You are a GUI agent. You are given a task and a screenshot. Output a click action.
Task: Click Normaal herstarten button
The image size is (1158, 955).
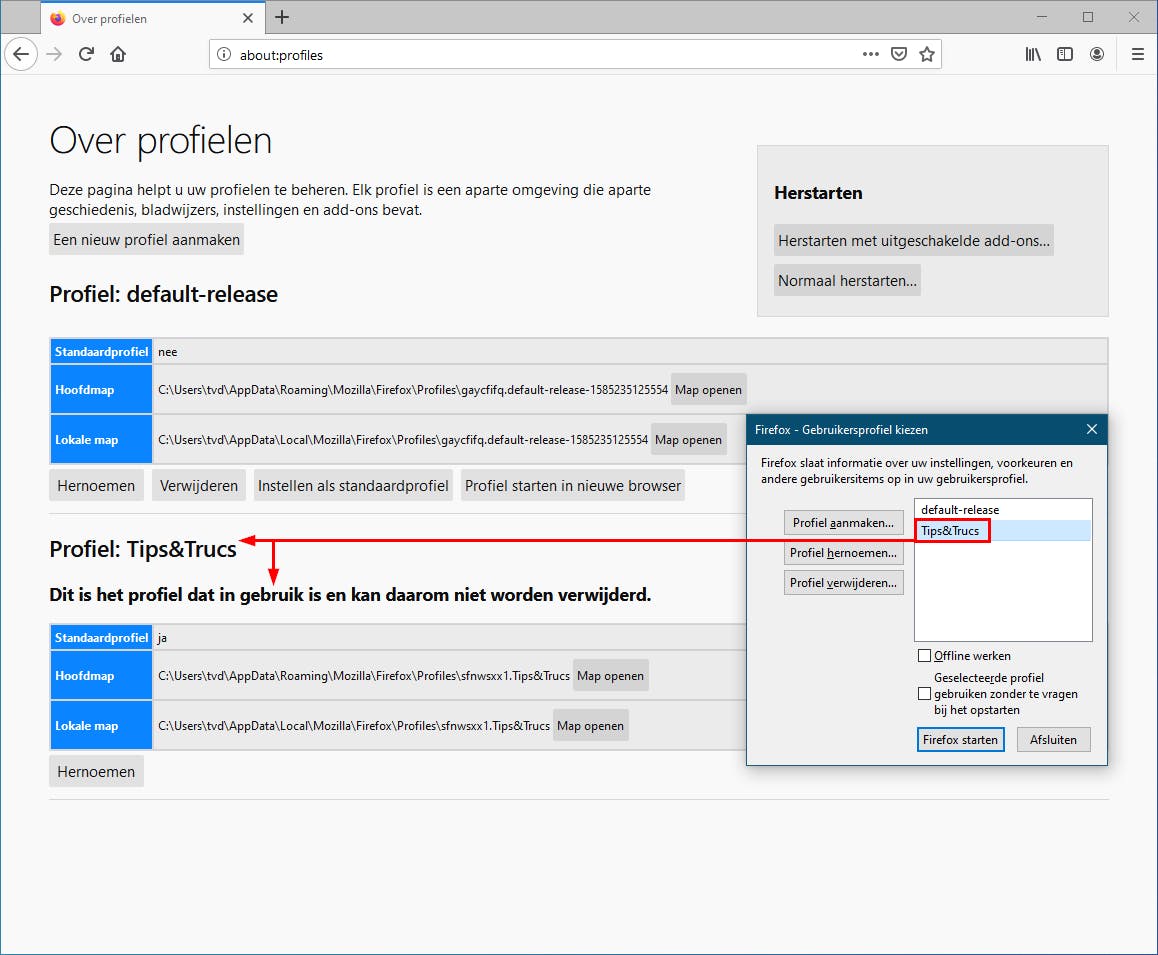[x=847, y=281]
